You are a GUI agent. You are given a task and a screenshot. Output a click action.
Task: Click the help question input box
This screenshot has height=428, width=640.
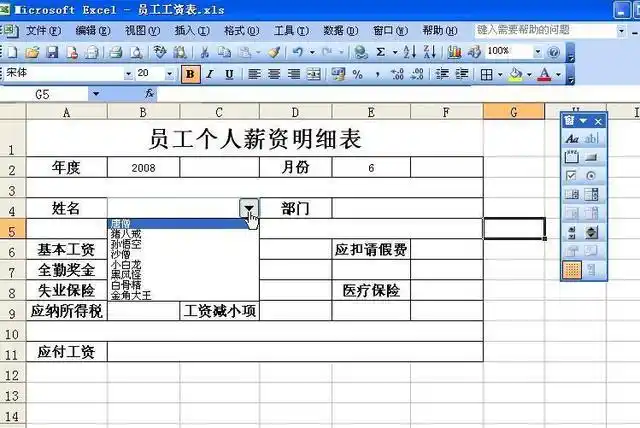coord(545,30)
